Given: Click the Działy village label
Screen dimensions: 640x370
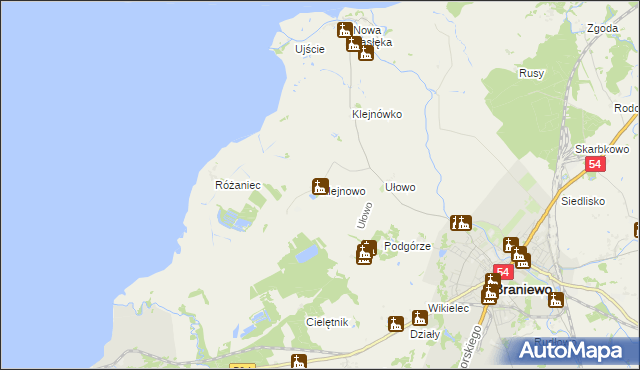Looking at the screenshot, I should pos(425,335).
